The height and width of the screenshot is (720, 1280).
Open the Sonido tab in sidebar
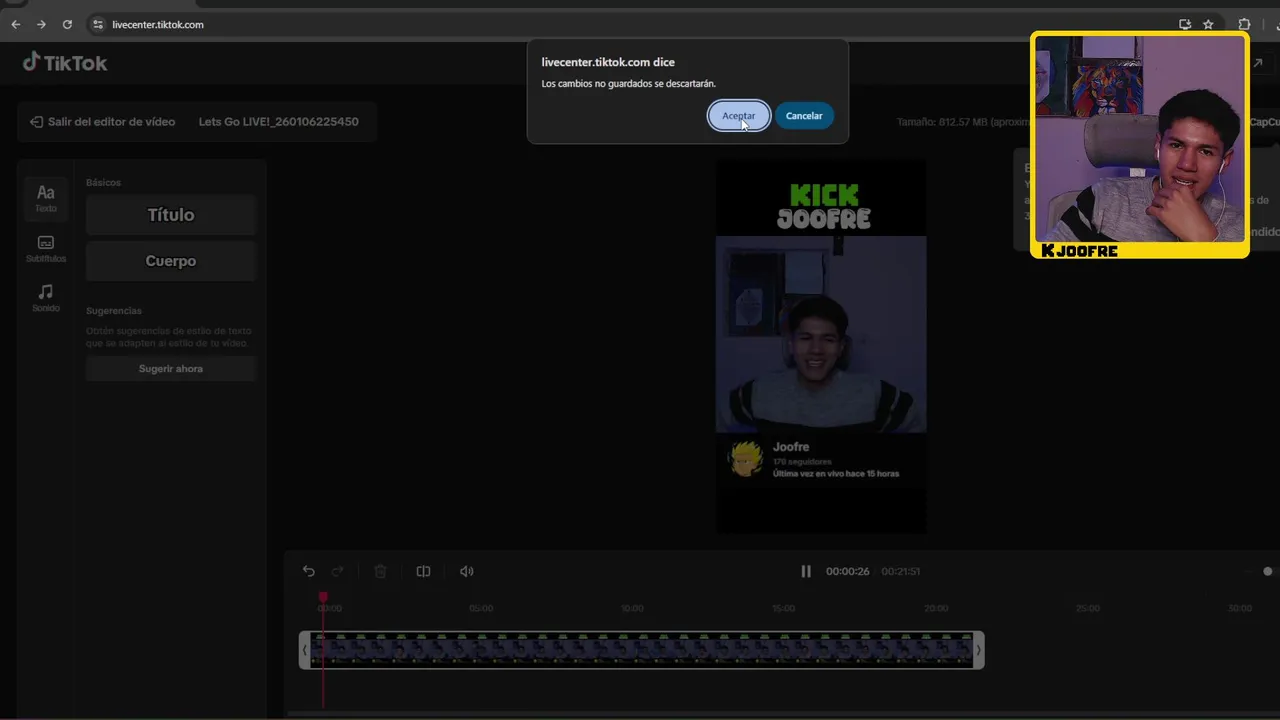click(x=46, y=298)
